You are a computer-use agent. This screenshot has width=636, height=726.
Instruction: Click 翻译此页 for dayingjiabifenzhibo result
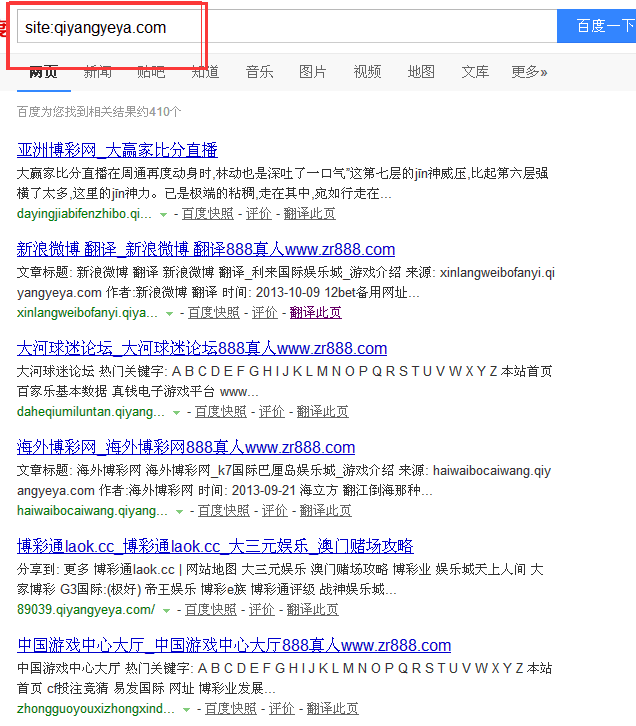pos(310,213)
